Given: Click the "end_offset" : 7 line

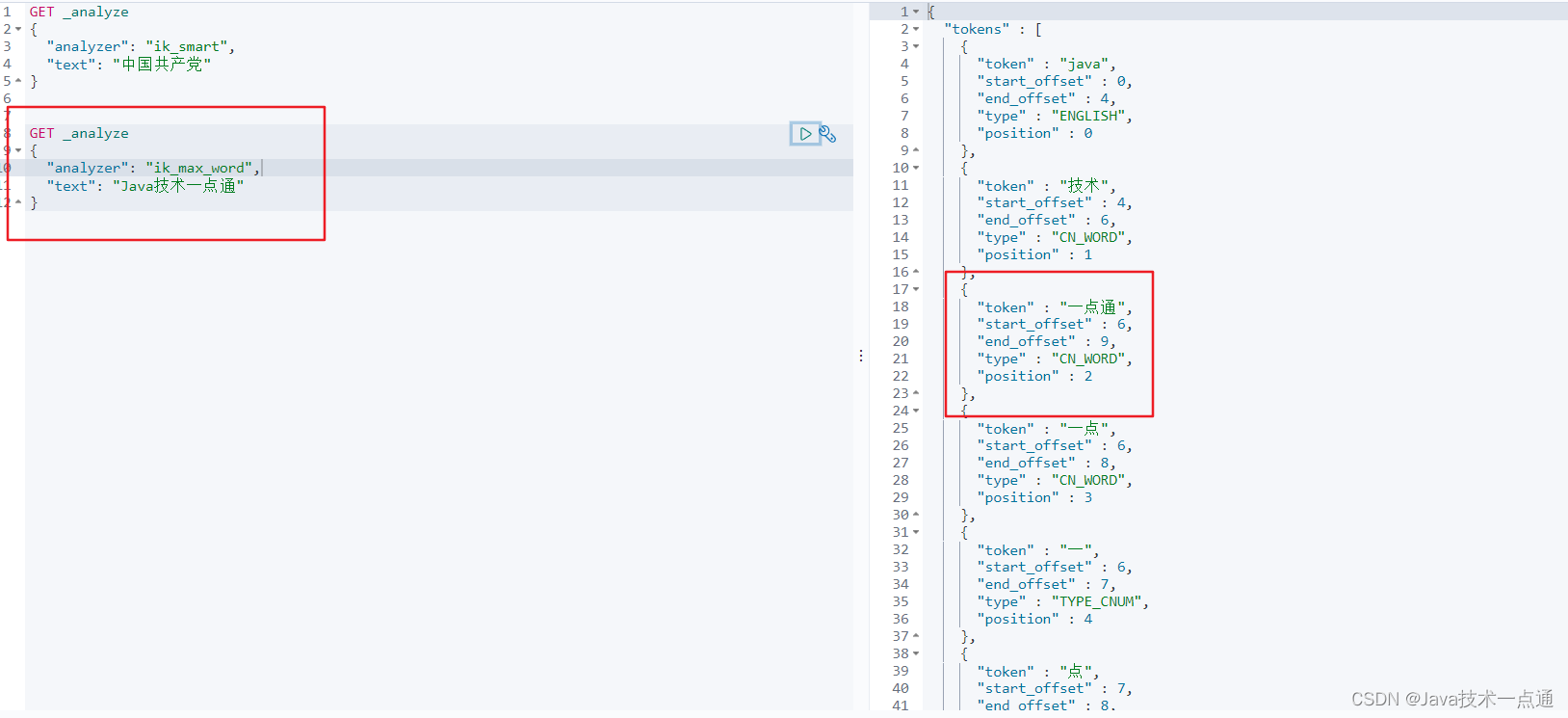Looking at the screenshot, I should click(x=1047, y=584).
